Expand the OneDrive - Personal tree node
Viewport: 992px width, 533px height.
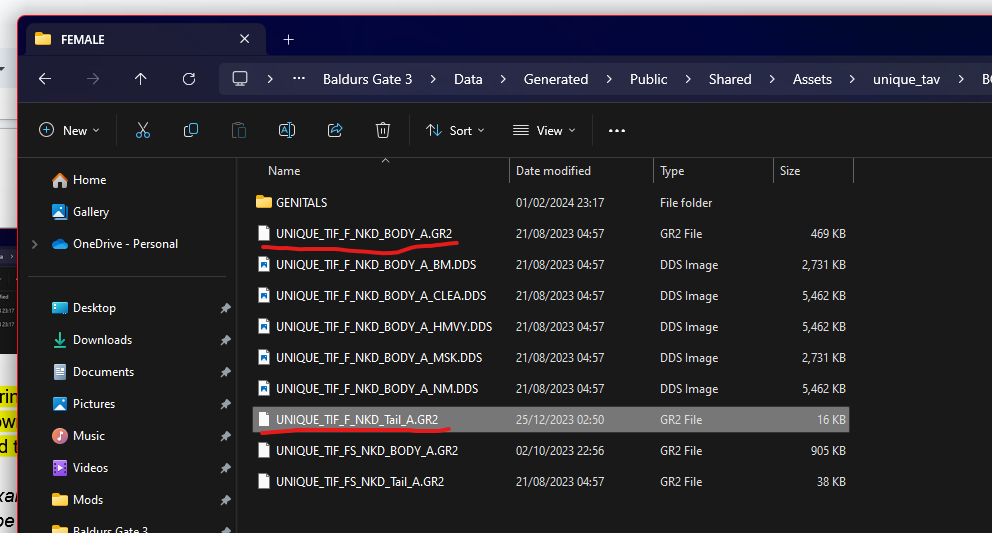(36, 244)
